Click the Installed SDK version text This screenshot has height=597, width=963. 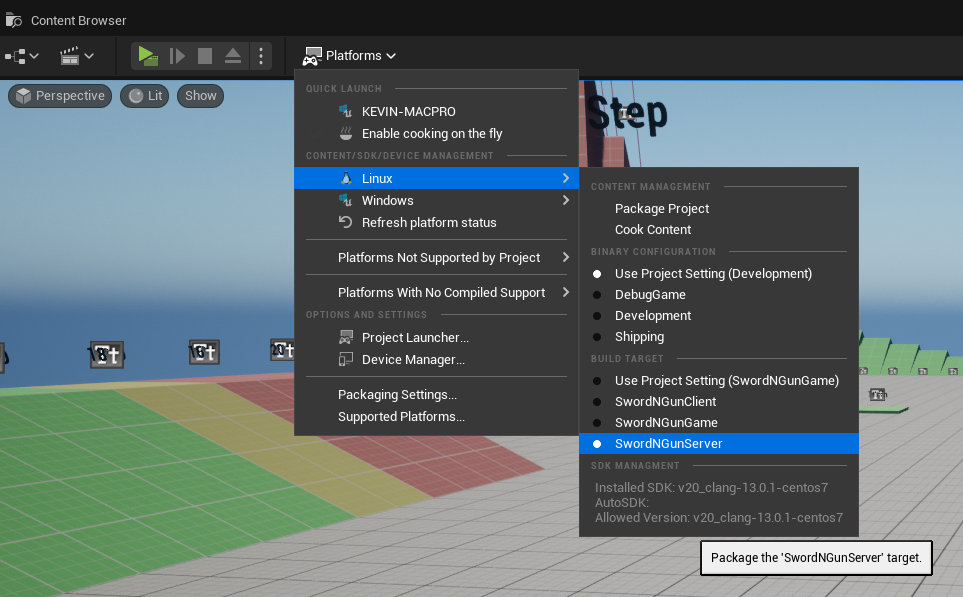pyautogui.click(x=711, y=488)
